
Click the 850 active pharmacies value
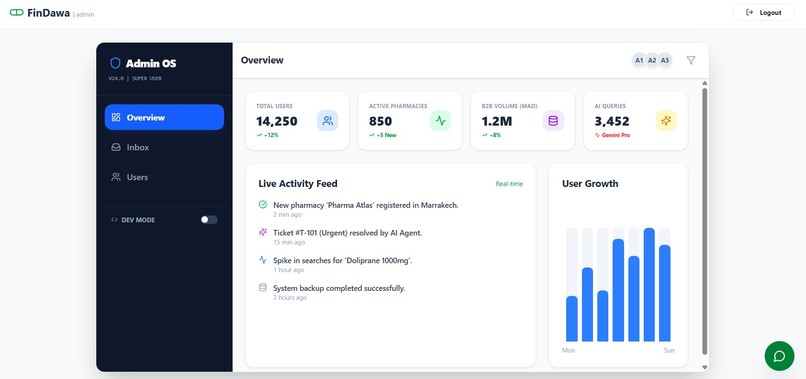click(x=380, y=121)
